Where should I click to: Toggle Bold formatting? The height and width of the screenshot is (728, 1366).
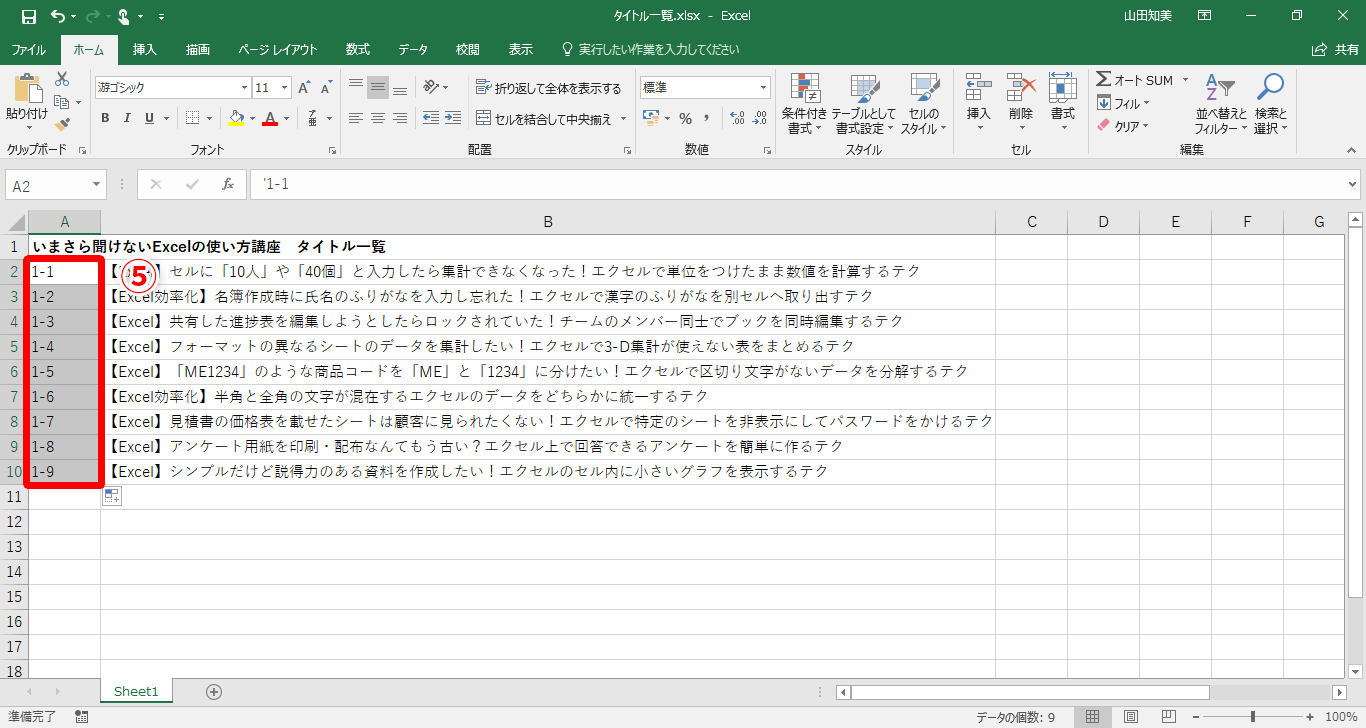point(105,118)
